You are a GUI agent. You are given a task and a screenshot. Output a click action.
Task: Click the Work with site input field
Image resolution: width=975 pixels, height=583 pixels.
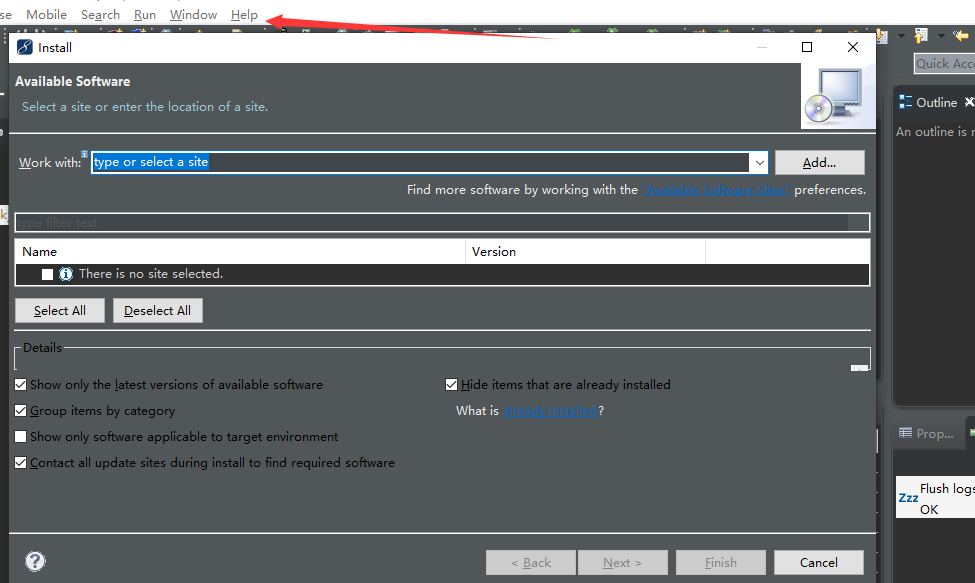(420, 162)
